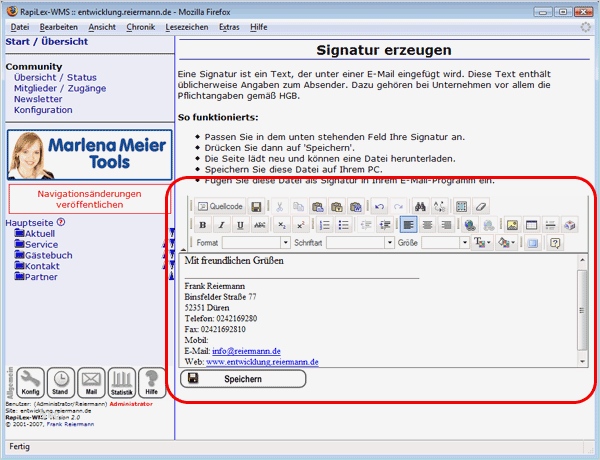Image resolution: width=600 pixels, height=460 pixels.
Task: Insert a bulleted list
Action: (343, 225)
